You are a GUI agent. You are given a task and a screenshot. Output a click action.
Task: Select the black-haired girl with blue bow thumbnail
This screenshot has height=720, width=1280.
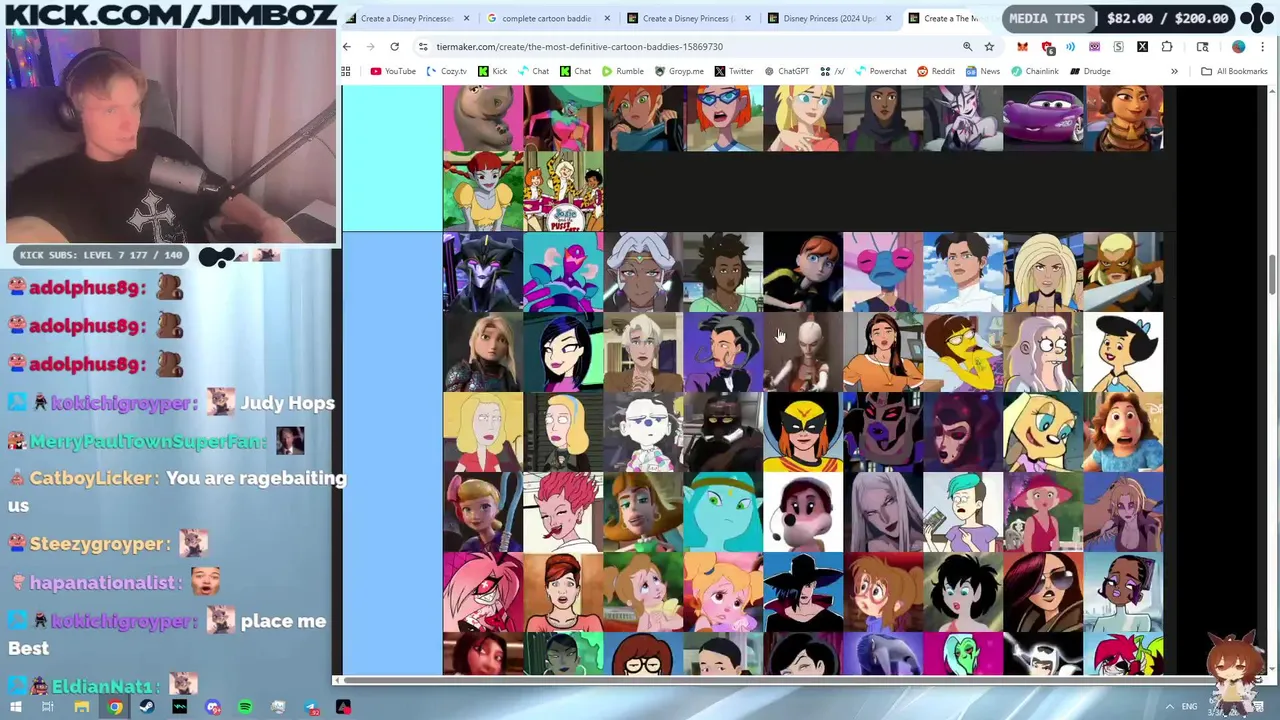(1123, 352)
